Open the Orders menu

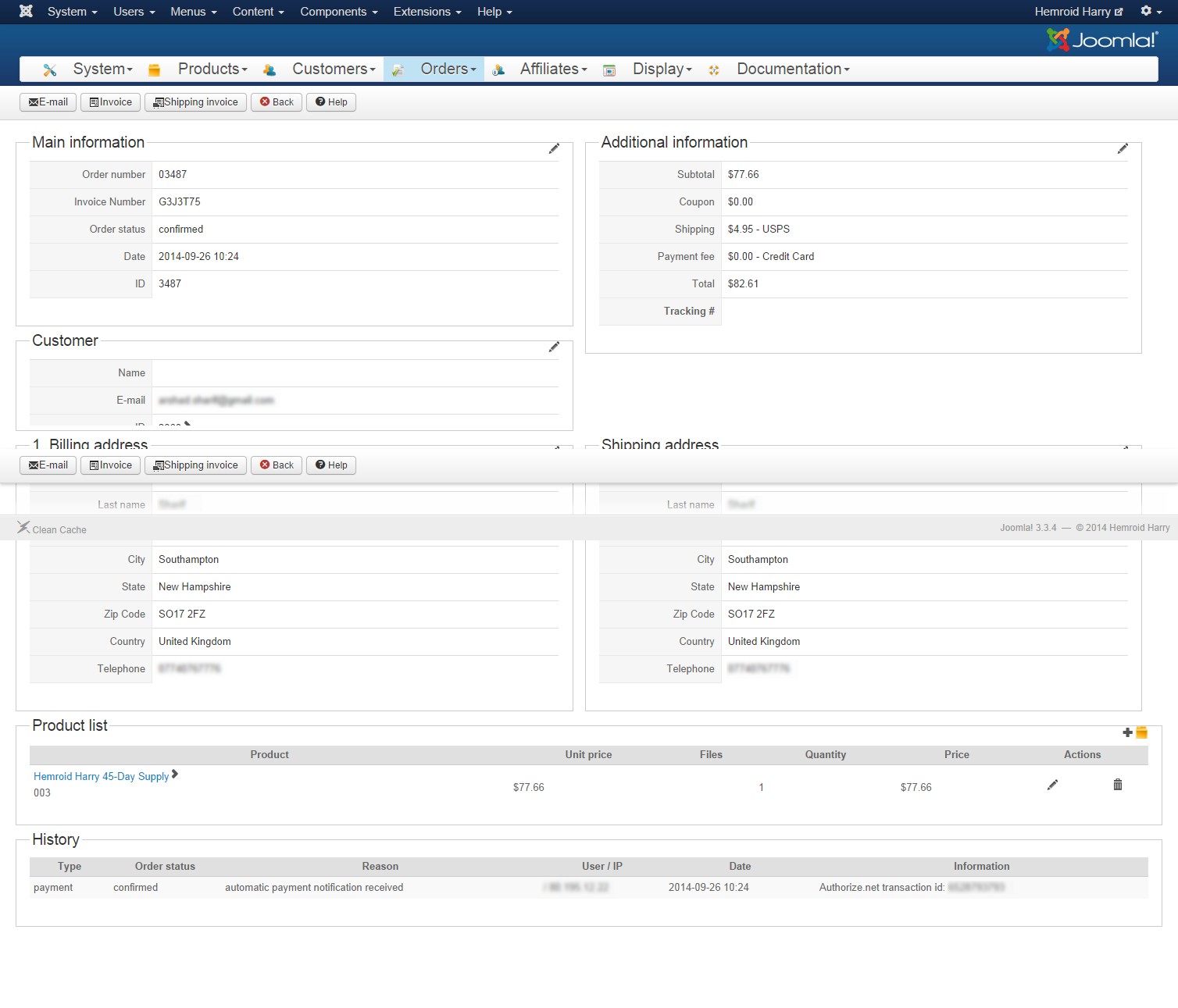448,69
